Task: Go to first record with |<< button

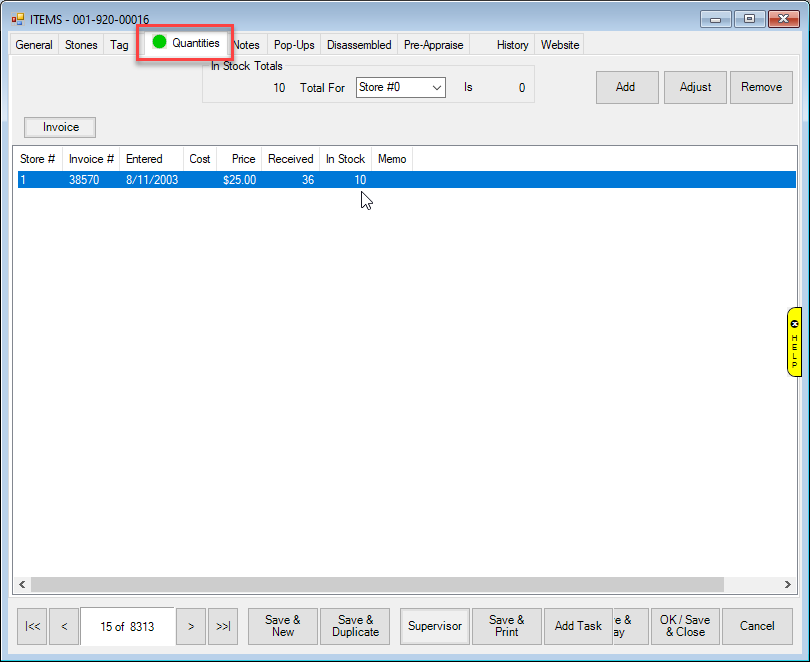Action: pyautogui.click(x=32, y=626)
